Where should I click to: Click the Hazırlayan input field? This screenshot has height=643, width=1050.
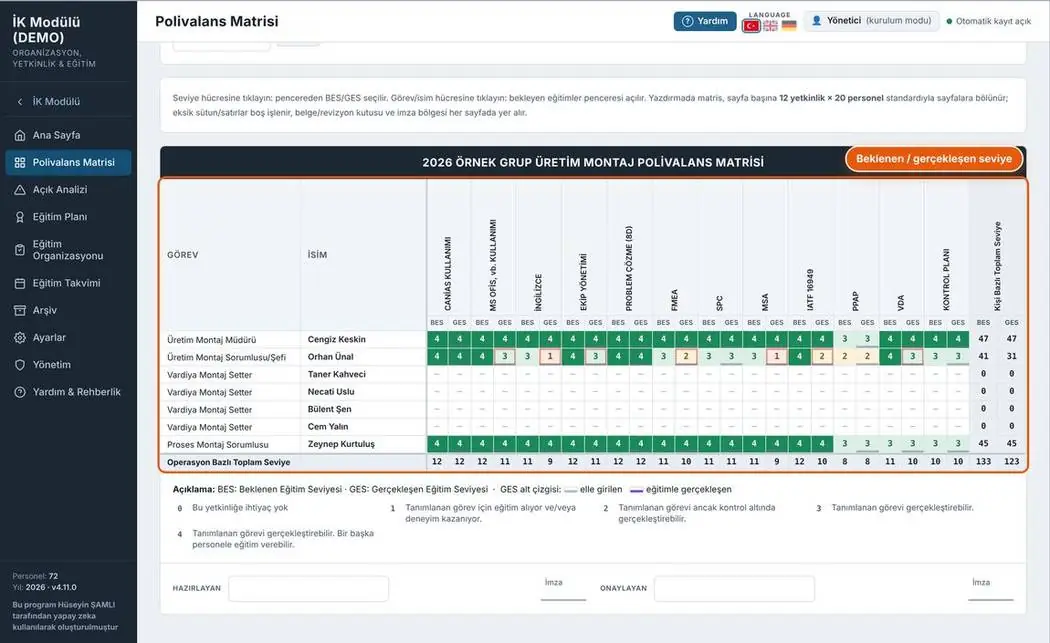pyautogui.click(x=309, y=589)
